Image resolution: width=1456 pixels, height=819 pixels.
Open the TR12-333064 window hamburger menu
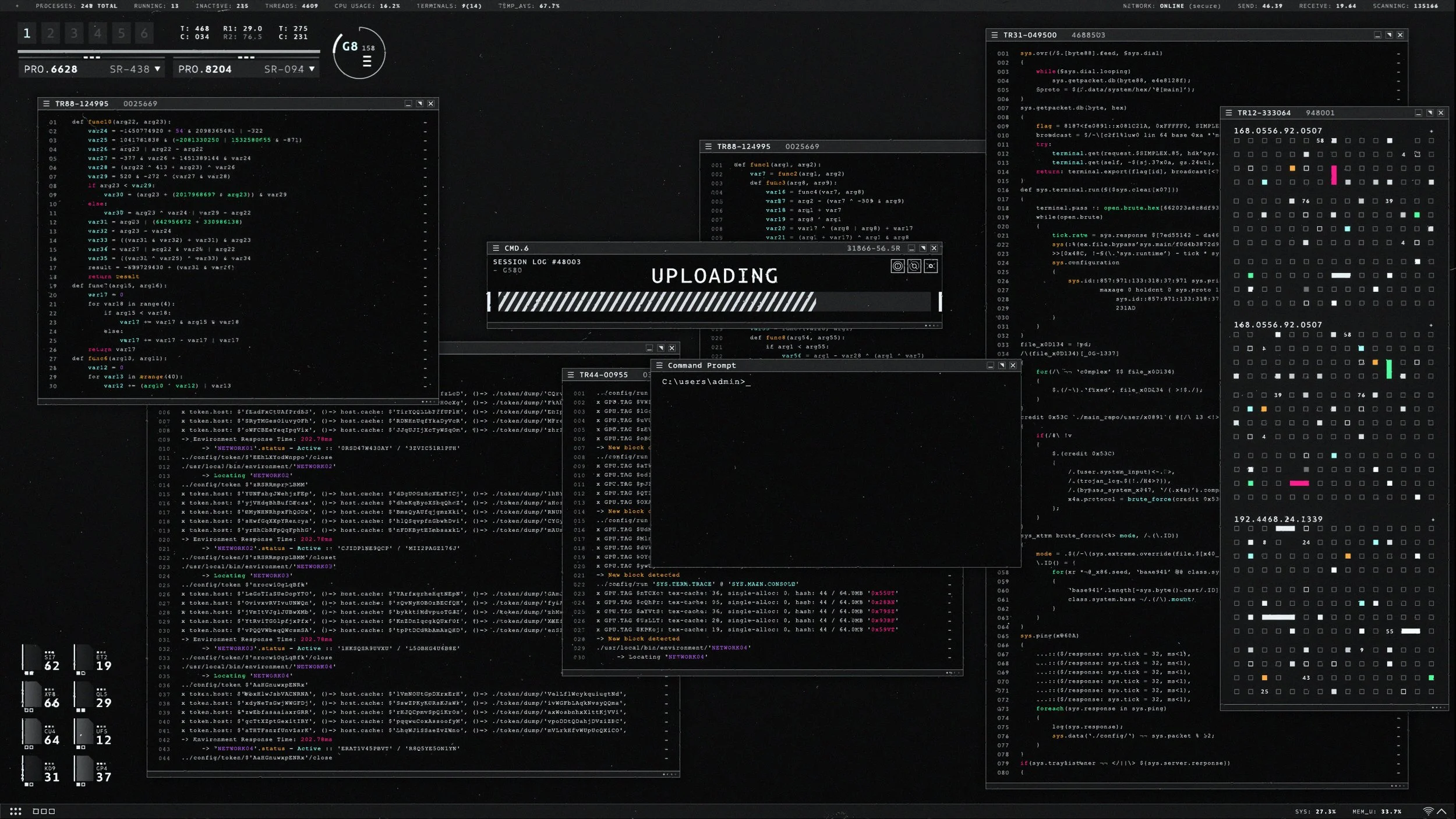tap(1229, 113)
